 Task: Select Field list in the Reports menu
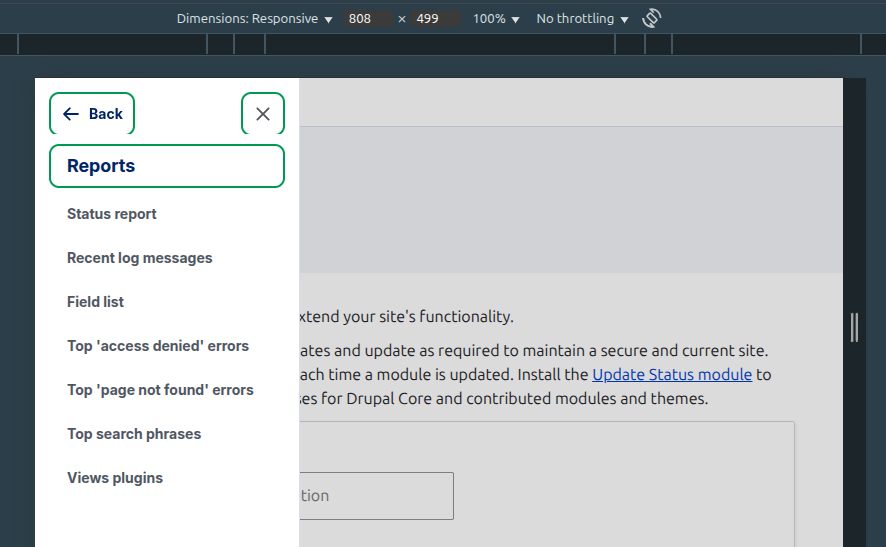[96, 302]
